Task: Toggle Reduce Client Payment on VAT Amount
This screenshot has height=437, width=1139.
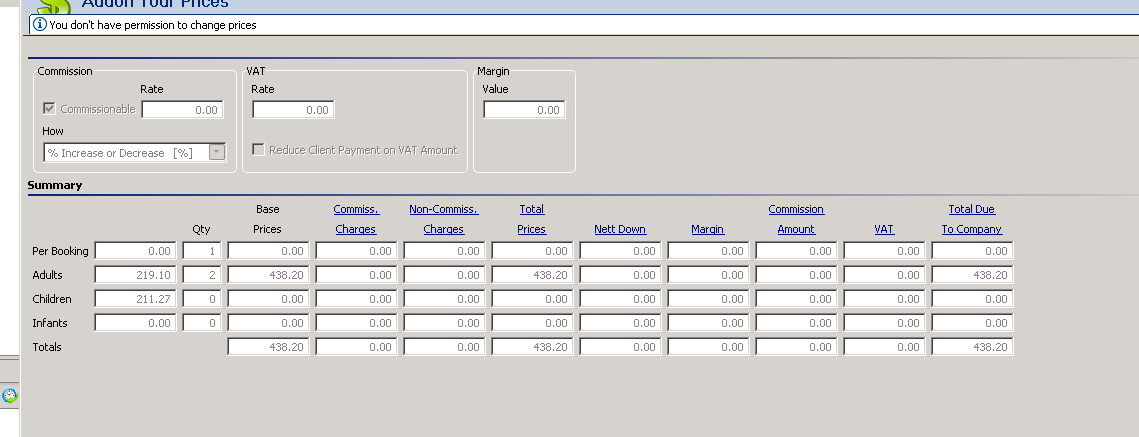Action: [258, 150]
